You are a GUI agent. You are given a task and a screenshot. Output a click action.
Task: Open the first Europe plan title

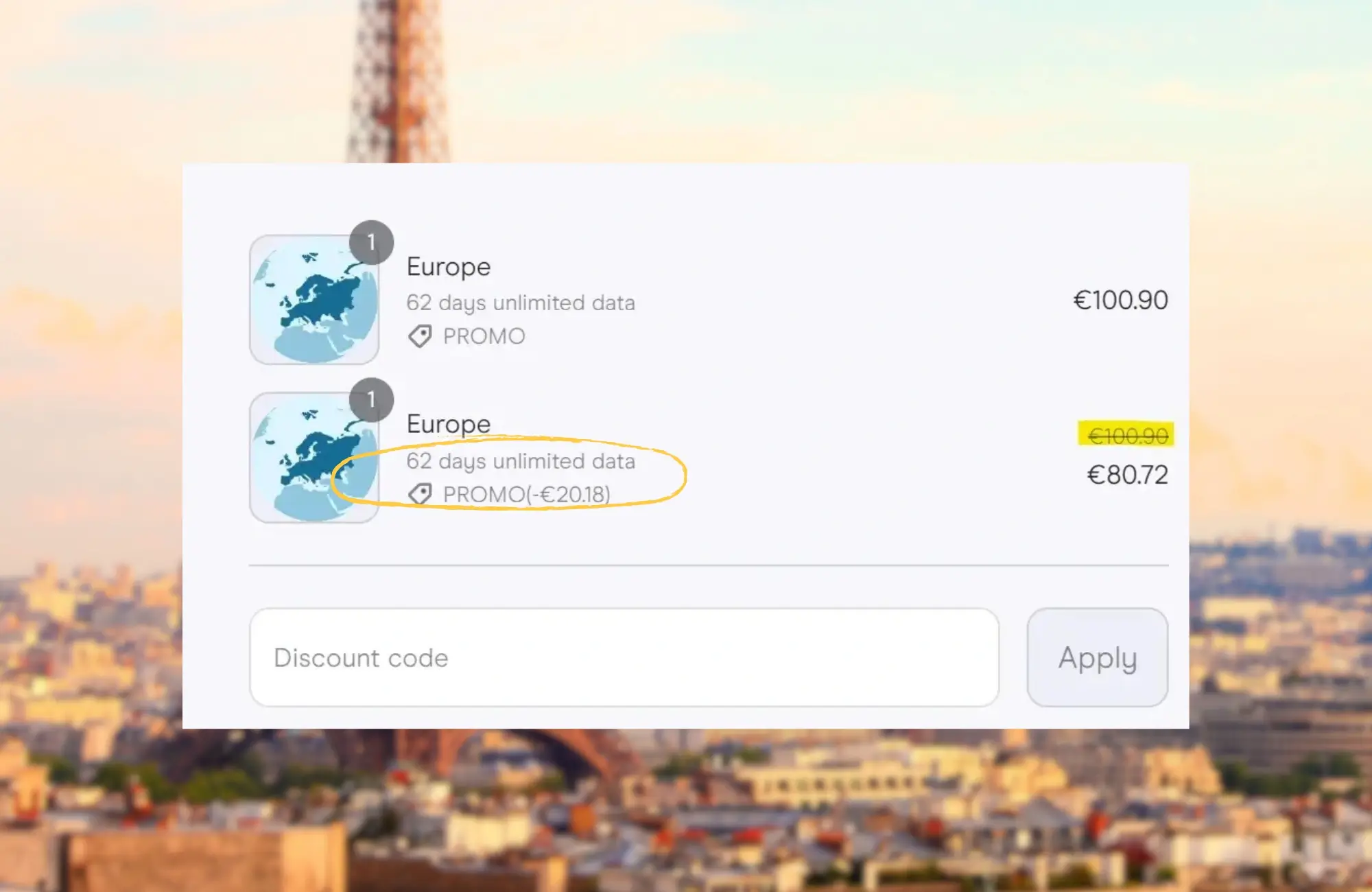(x=449, y=267)
